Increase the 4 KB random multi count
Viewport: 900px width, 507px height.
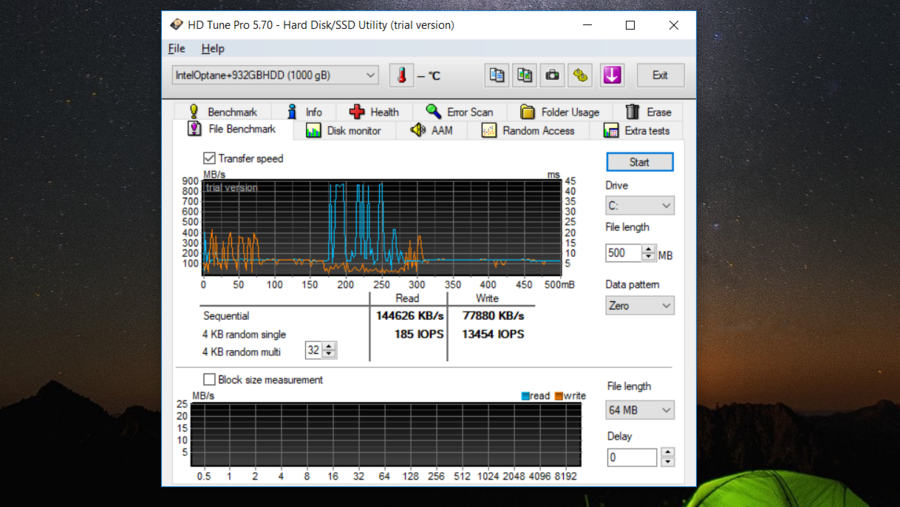[x=329, y=346]
